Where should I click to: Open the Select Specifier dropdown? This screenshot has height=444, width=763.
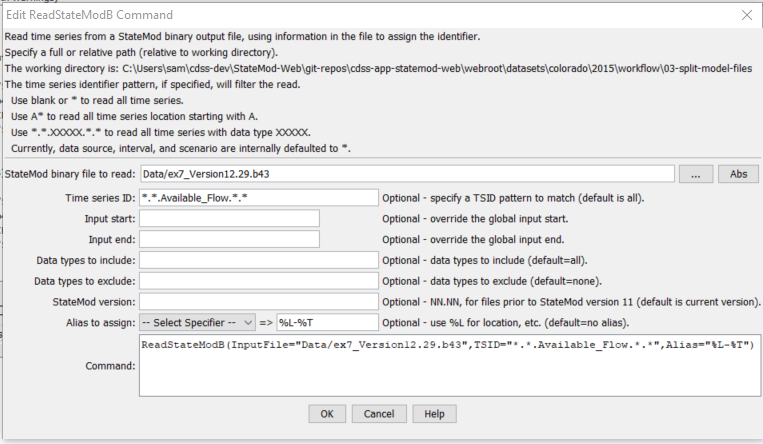tap(198, 322)
